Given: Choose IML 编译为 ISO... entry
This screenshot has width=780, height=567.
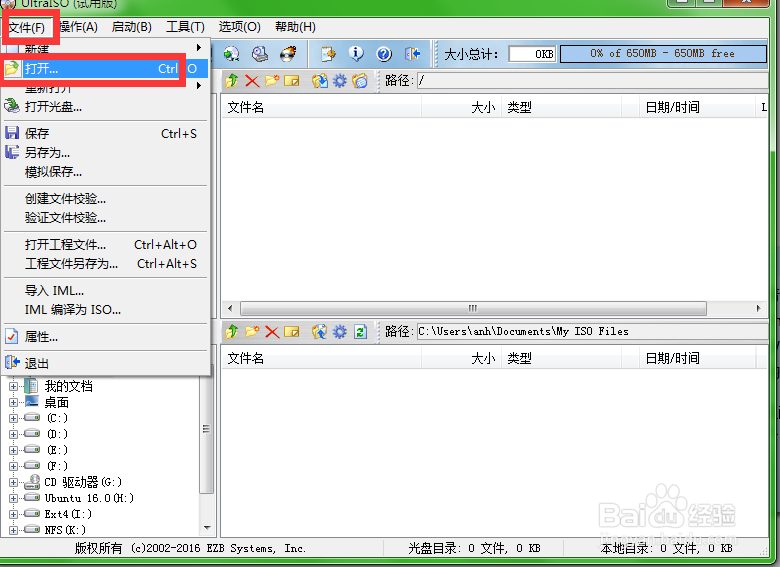Looking at the screenshot, I should 104,309.
